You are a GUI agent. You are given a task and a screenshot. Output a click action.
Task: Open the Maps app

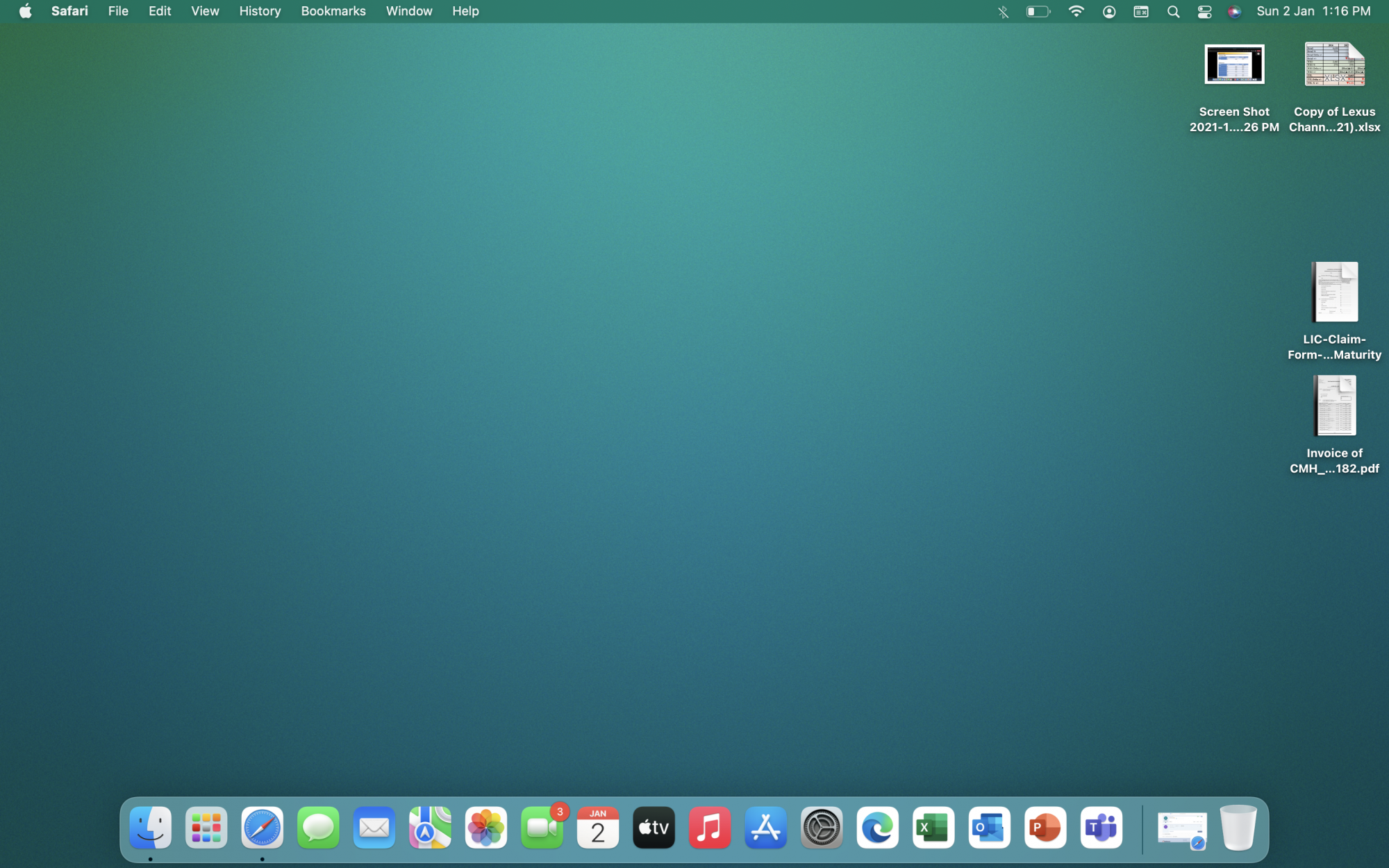click(430, 828)
